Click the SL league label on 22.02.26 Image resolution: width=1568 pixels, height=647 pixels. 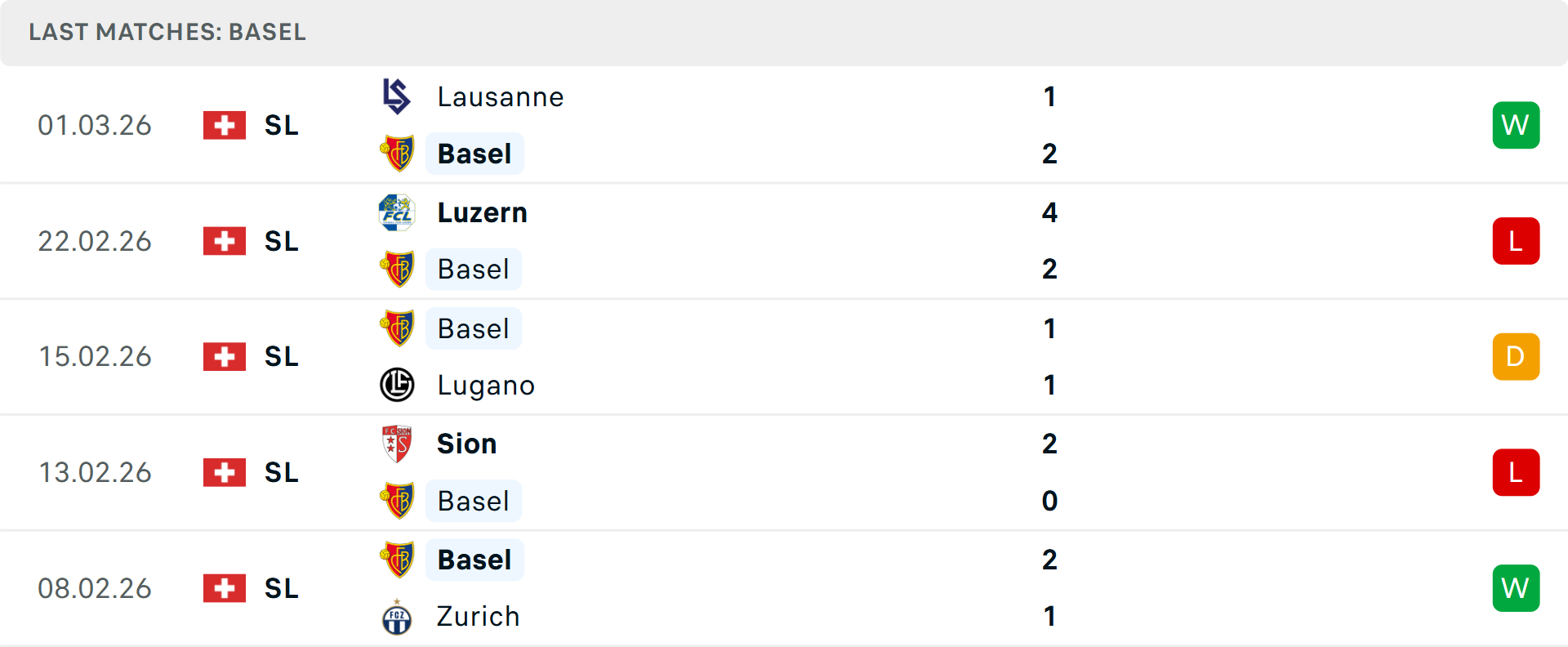[x=282, y=241]
